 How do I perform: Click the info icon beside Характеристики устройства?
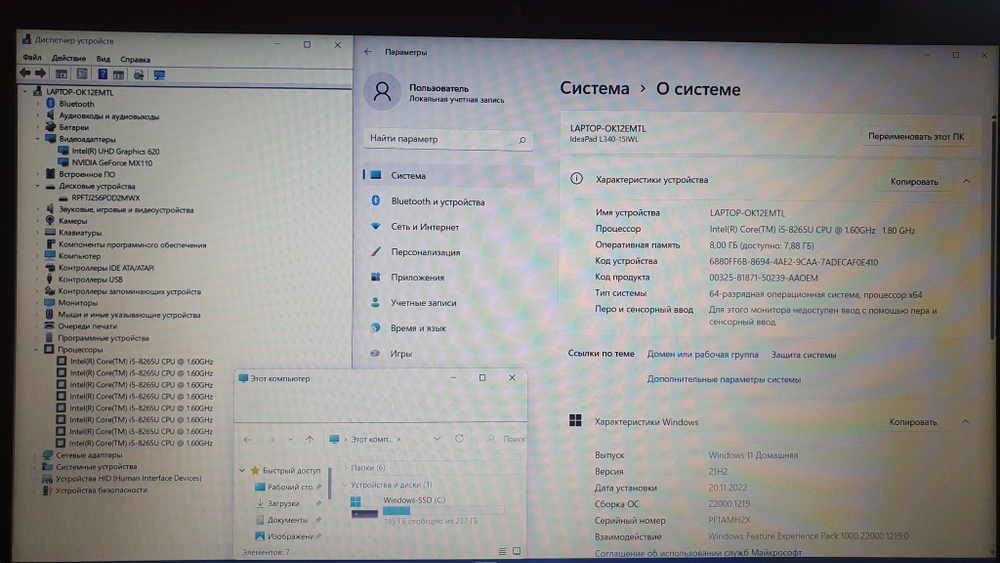click(576, 179)
